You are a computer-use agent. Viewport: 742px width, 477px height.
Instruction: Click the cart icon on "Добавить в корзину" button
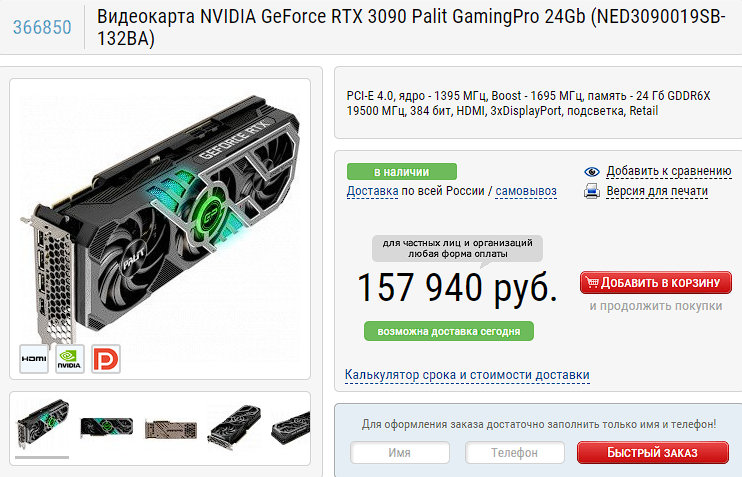tap(592, 283)
